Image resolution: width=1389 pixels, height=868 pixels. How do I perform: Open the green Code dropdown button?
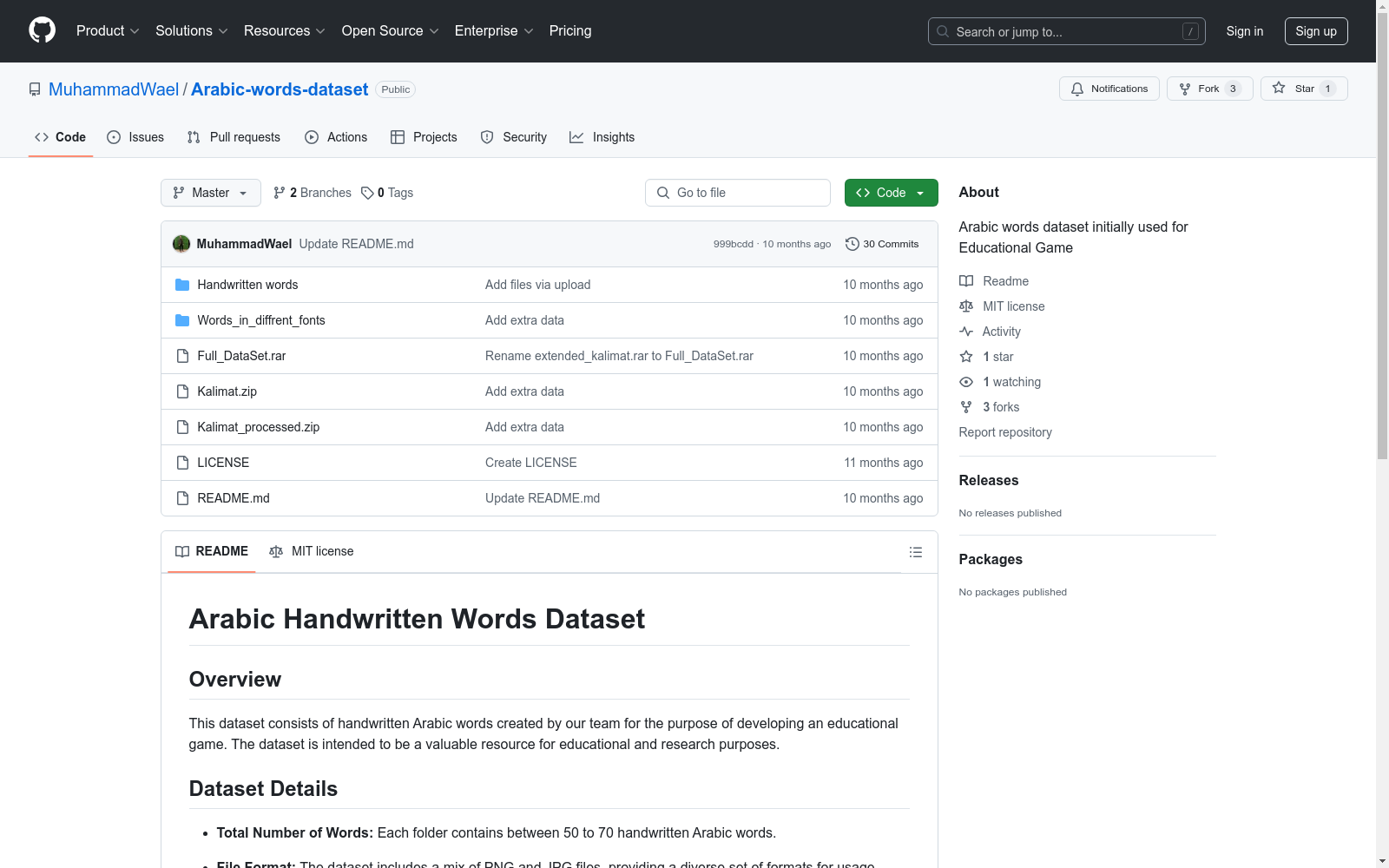(x=892, y=193)
